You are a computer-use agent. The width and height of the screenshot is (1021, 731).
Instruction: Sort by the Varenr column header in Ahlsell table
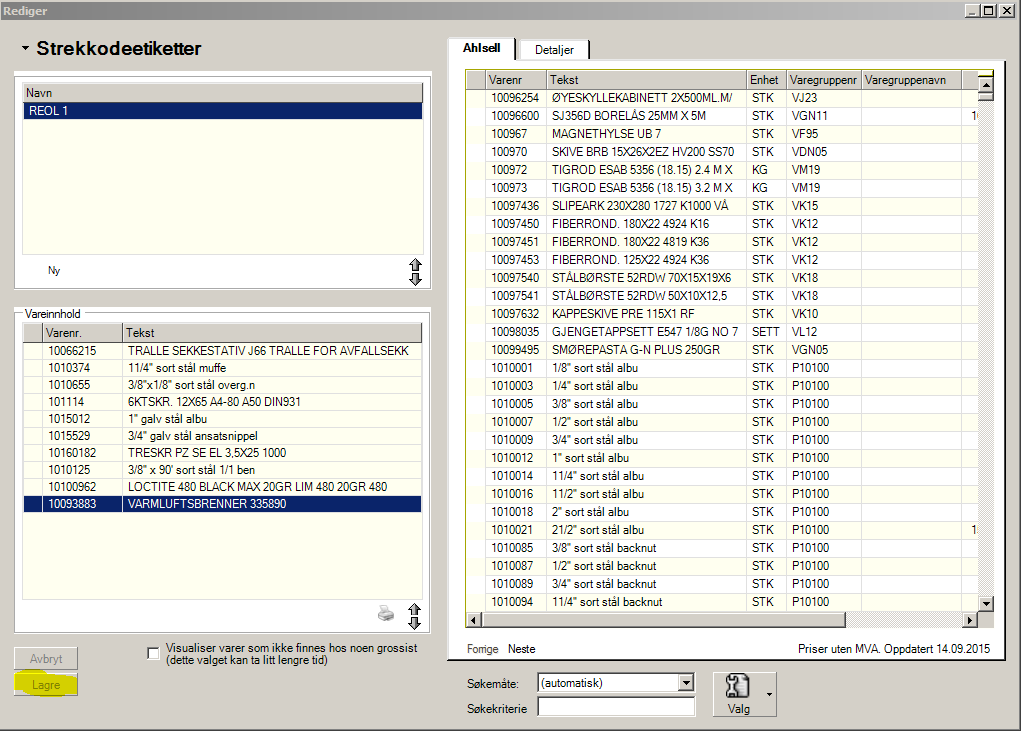[x=516, y=80]
